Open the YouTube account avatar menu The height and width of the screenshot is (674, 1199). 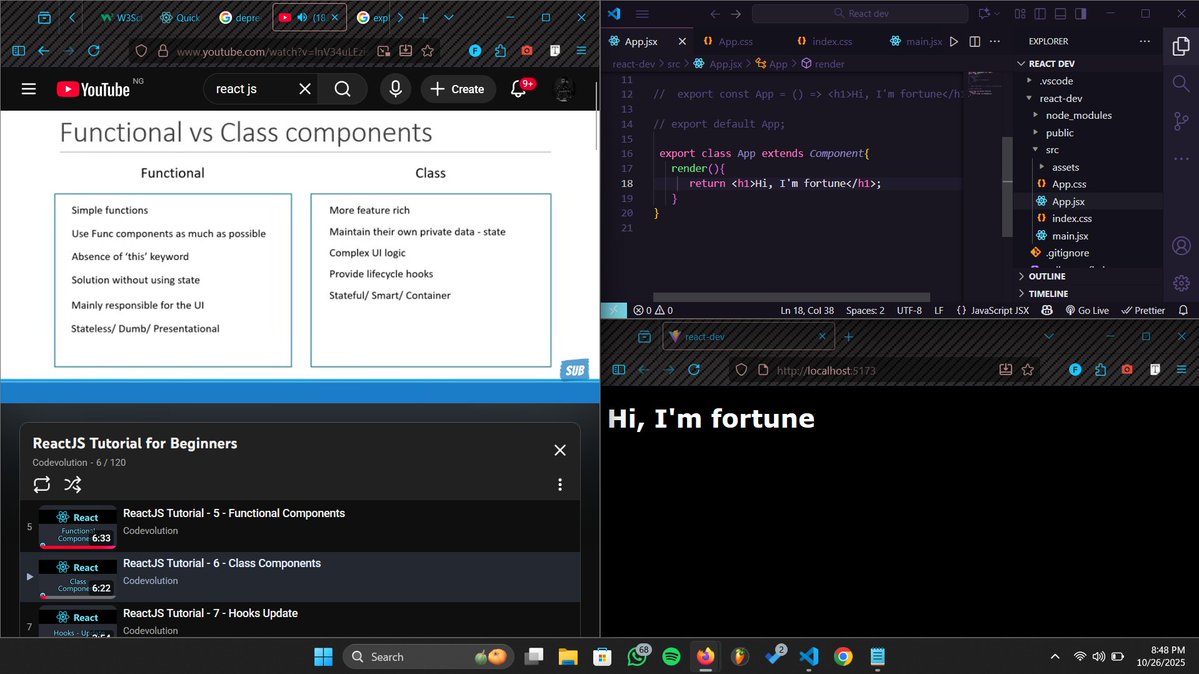pos(564,90)
